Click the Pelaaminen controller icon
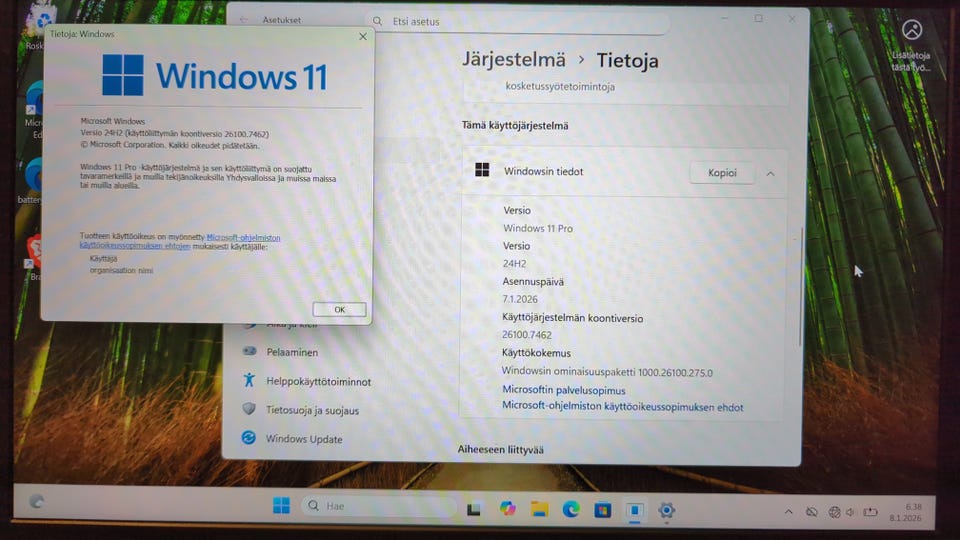Screen dimensions: 960x540 [249, 351]
